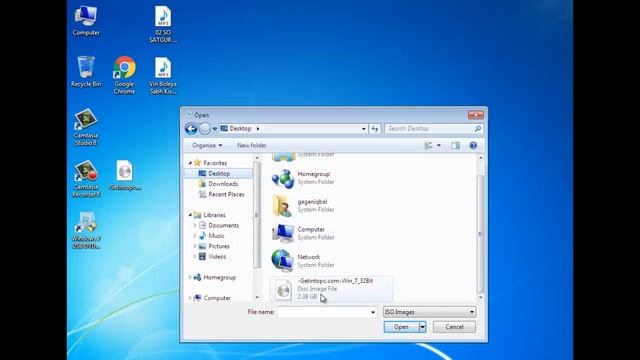Open the help question mark icon
This screenshot has width=640, height=360.
pos(473,145)
